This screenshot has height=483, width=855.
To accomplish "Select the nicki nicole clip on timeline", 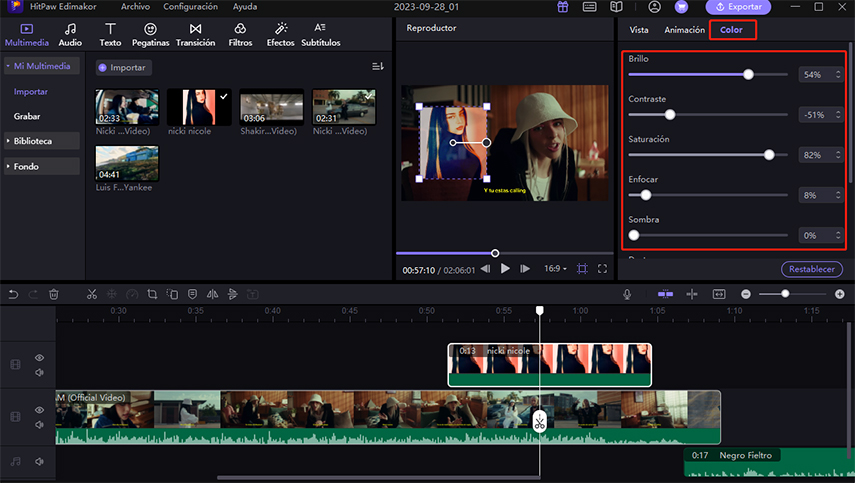I will click(x=550, y=365).
